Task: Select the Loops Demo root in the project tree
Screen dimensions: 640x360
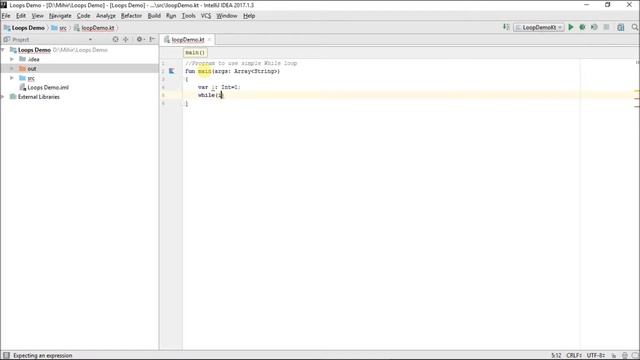Action: [34, 50]
